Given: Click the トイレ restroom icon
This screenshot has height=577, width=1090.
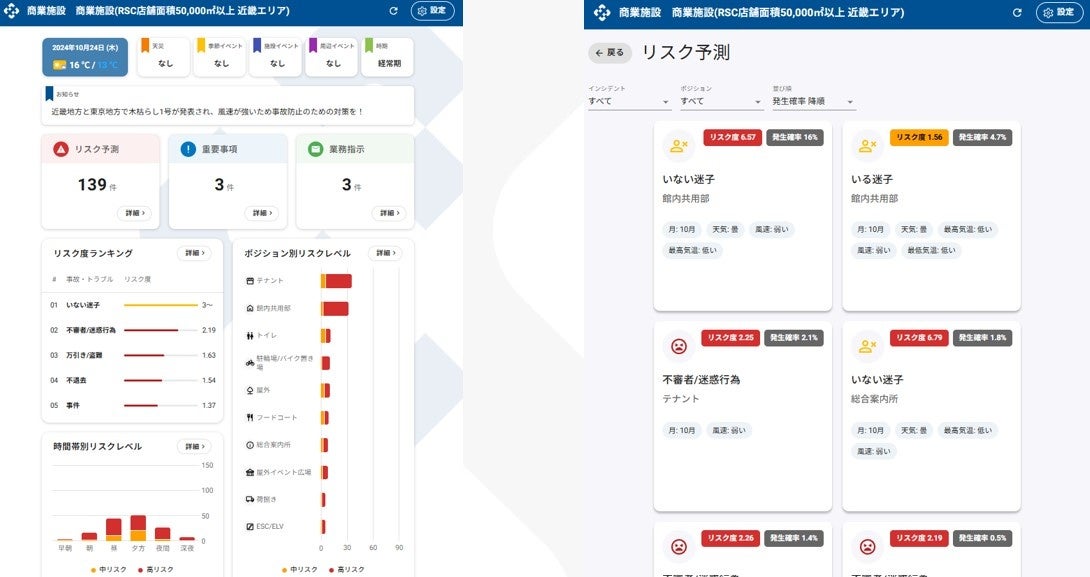Looking at the screenshot, I should (250, 335).
